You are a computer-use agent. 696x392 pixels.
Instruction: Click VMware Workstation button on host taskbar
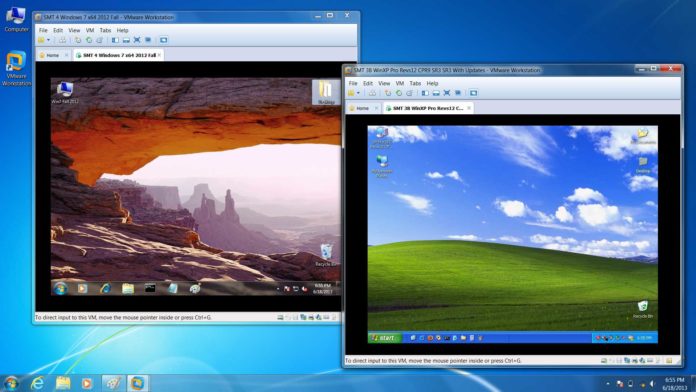click(137, 383)
